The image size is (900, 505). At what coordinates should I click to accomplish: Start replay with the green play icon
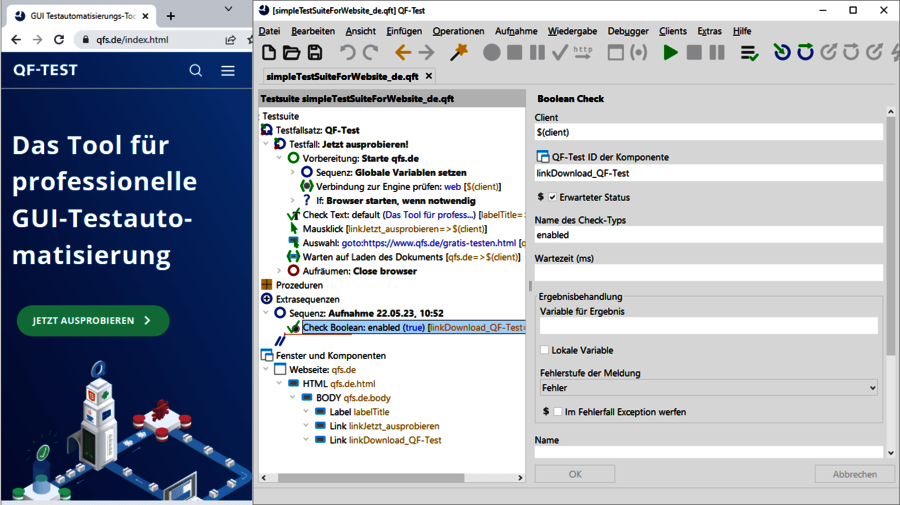pos(670,53)
